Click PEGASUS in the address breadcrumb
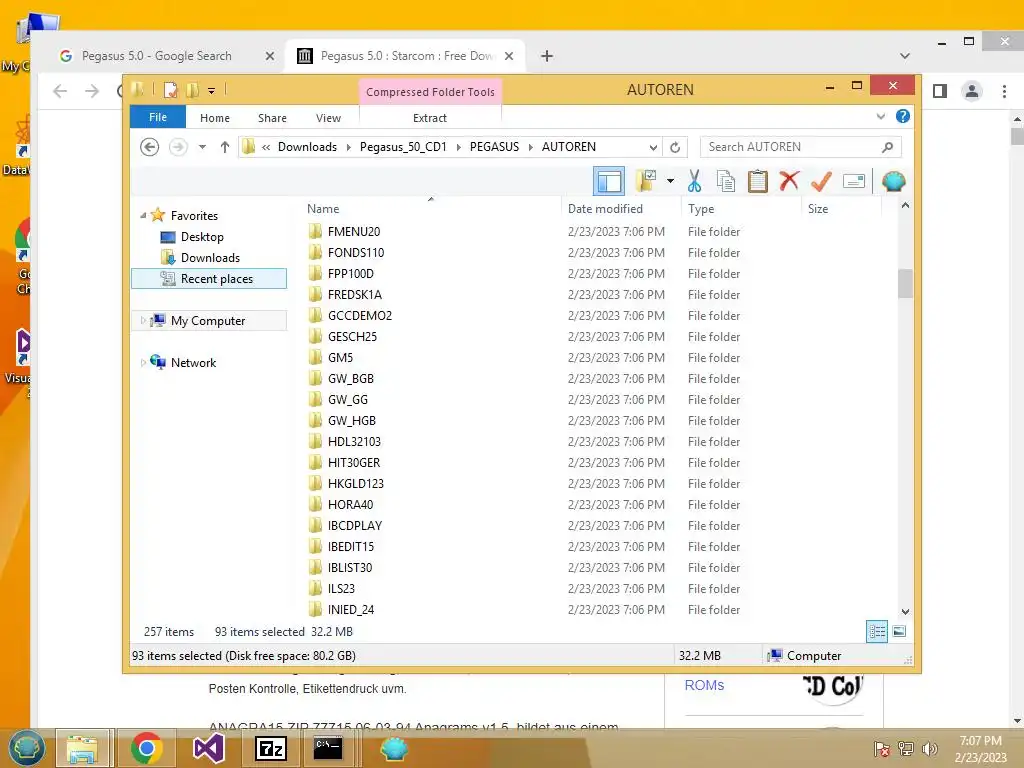Viewport: 1024px width, 768px height. click(x=494, y=147)
